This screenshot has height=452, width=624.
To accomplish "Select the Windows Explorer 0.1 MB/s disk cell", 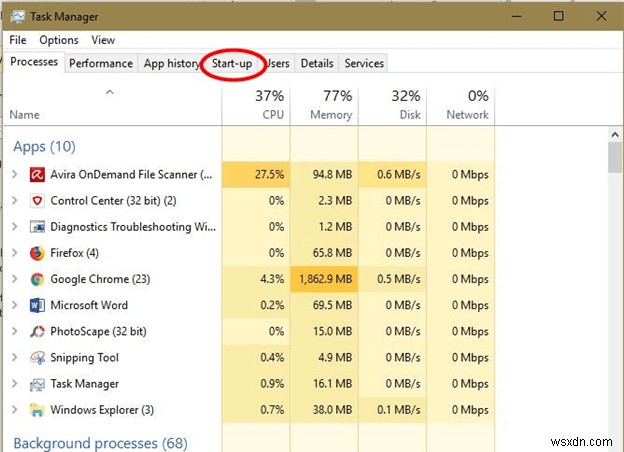I will (393, 410).
